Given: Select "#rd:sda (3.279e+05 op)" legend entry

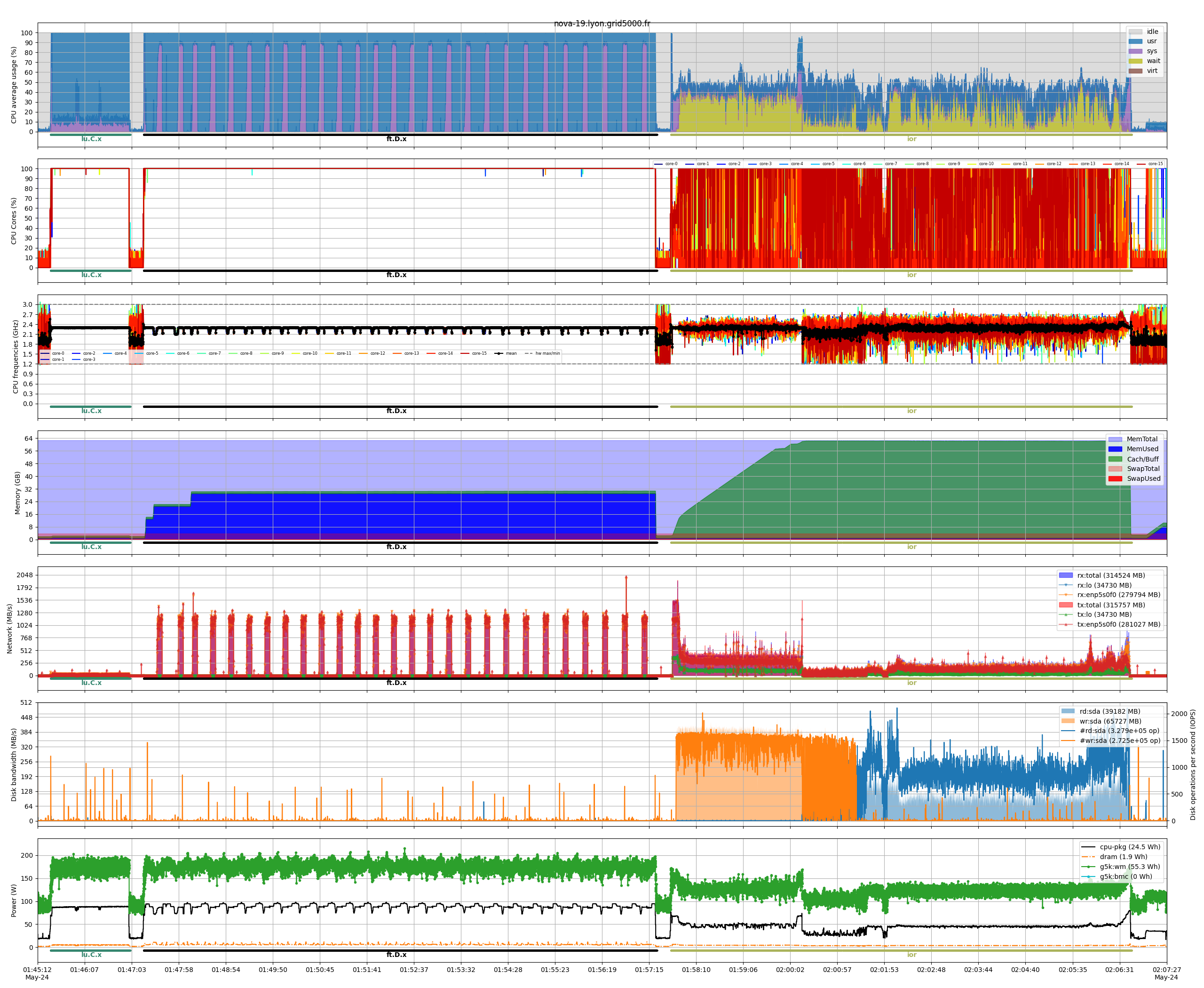Looking at the screenshot, I should (1119, 731).
